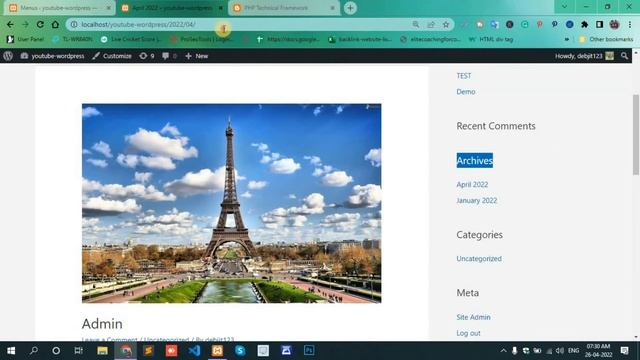The height and width of the screenshot is (360, 640).
Task: Open the April 2022 archive link
Action: (x=472, y=184)
